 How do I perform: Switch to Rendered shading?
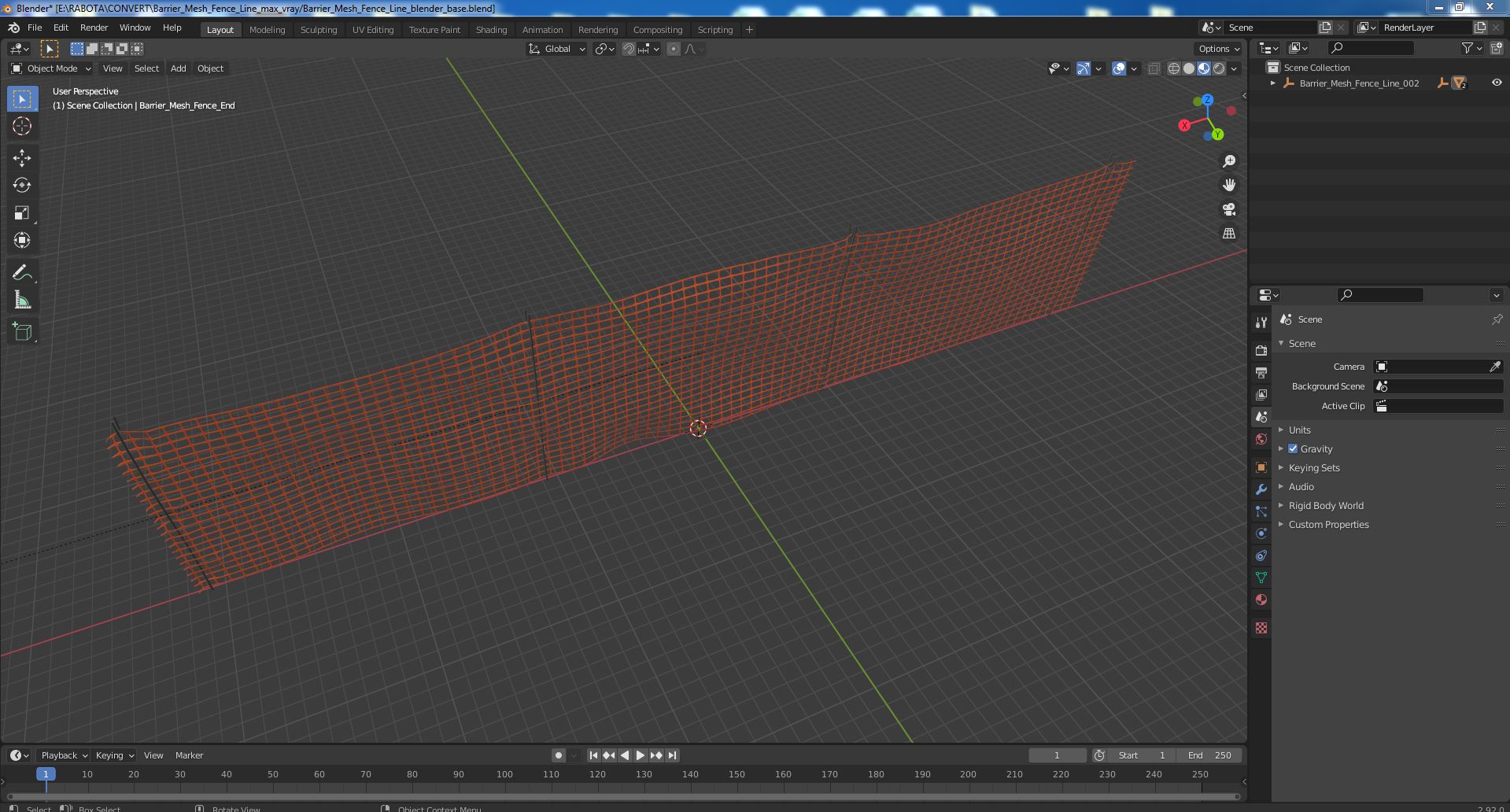1219,68
